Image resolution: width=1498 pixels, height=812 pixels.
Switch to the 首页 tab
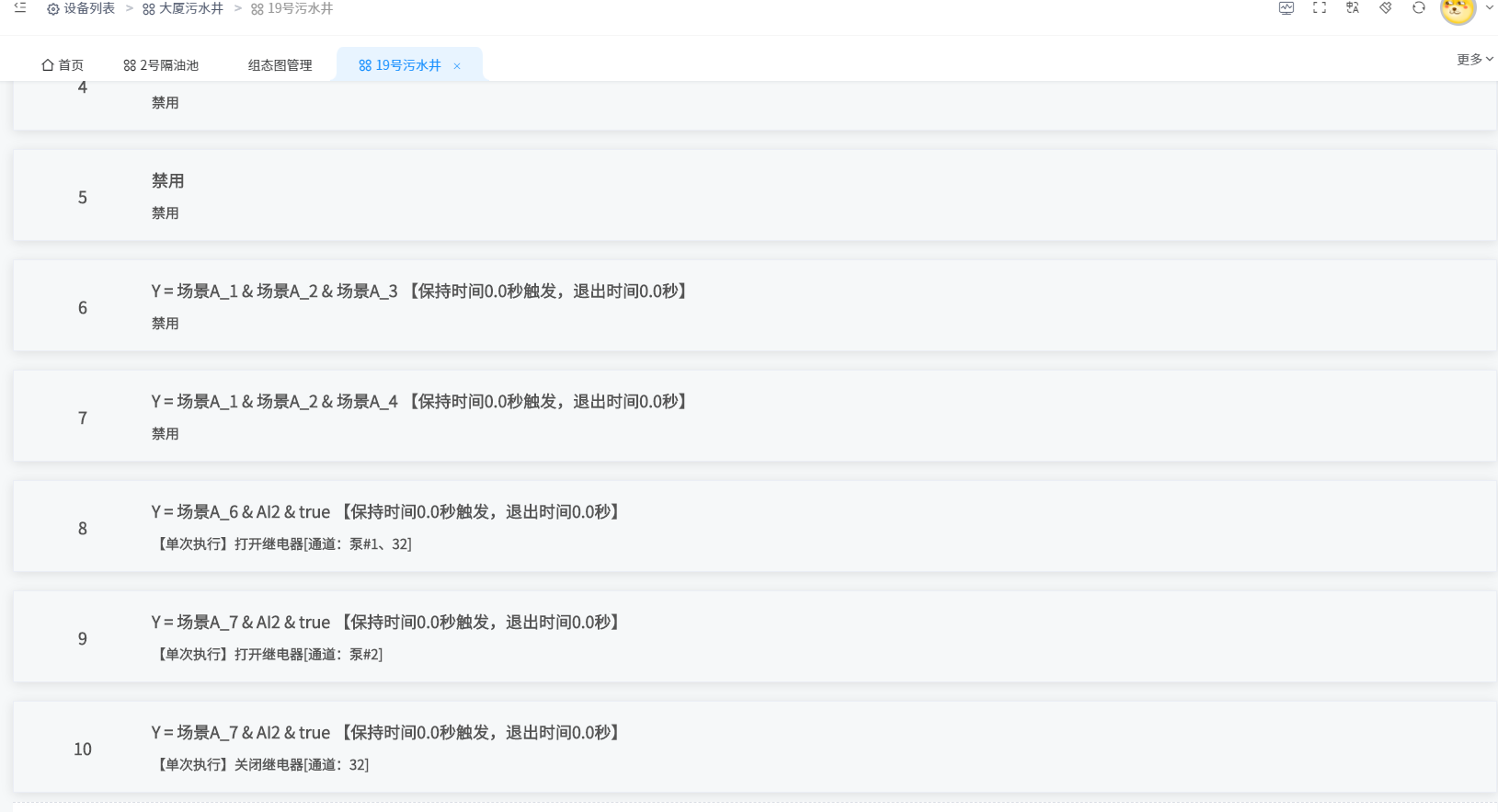pyautogui.click(x=63, y=65)
